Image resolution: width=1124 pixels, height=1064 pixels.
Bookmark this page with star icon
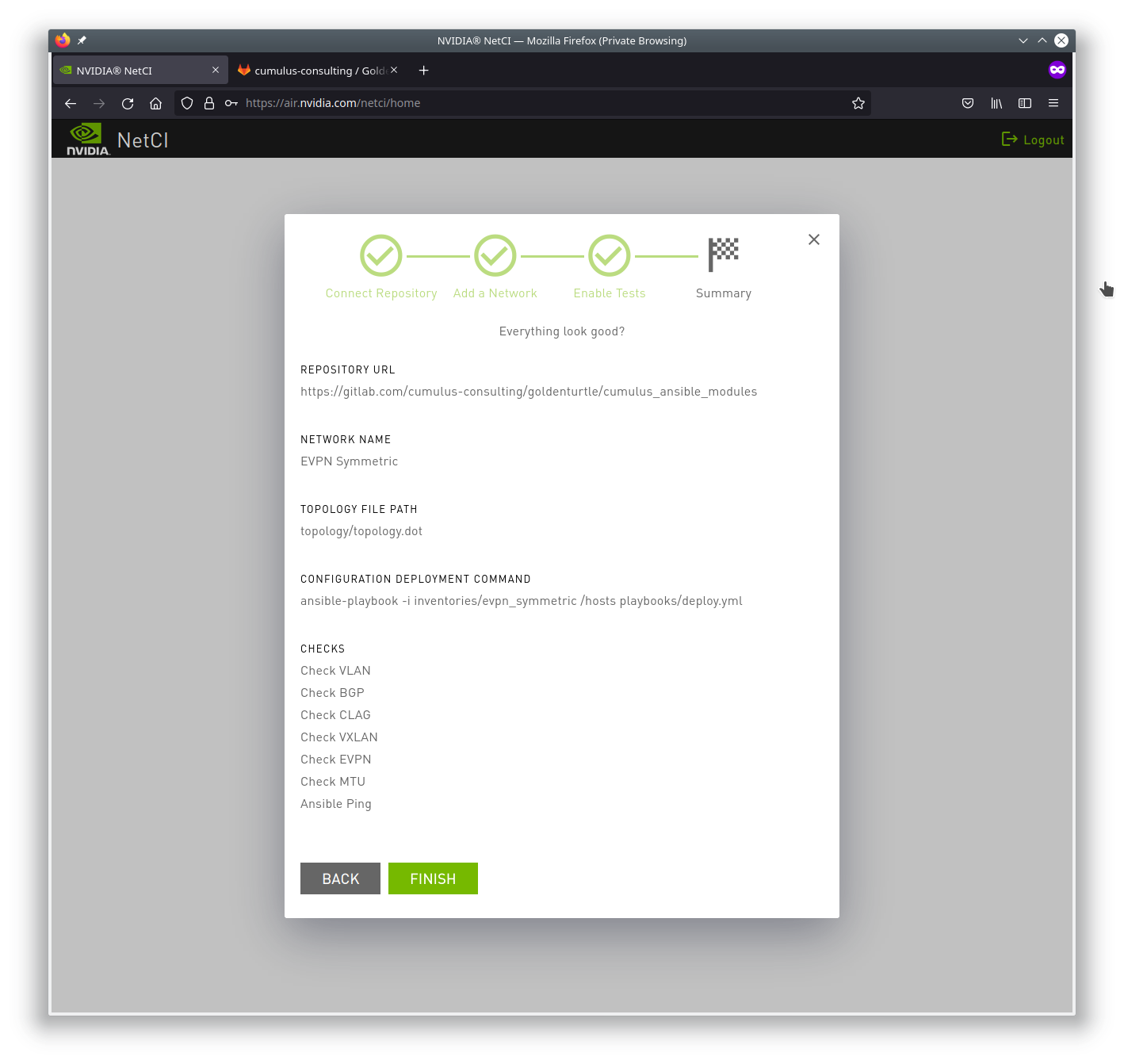coord(858,103)
